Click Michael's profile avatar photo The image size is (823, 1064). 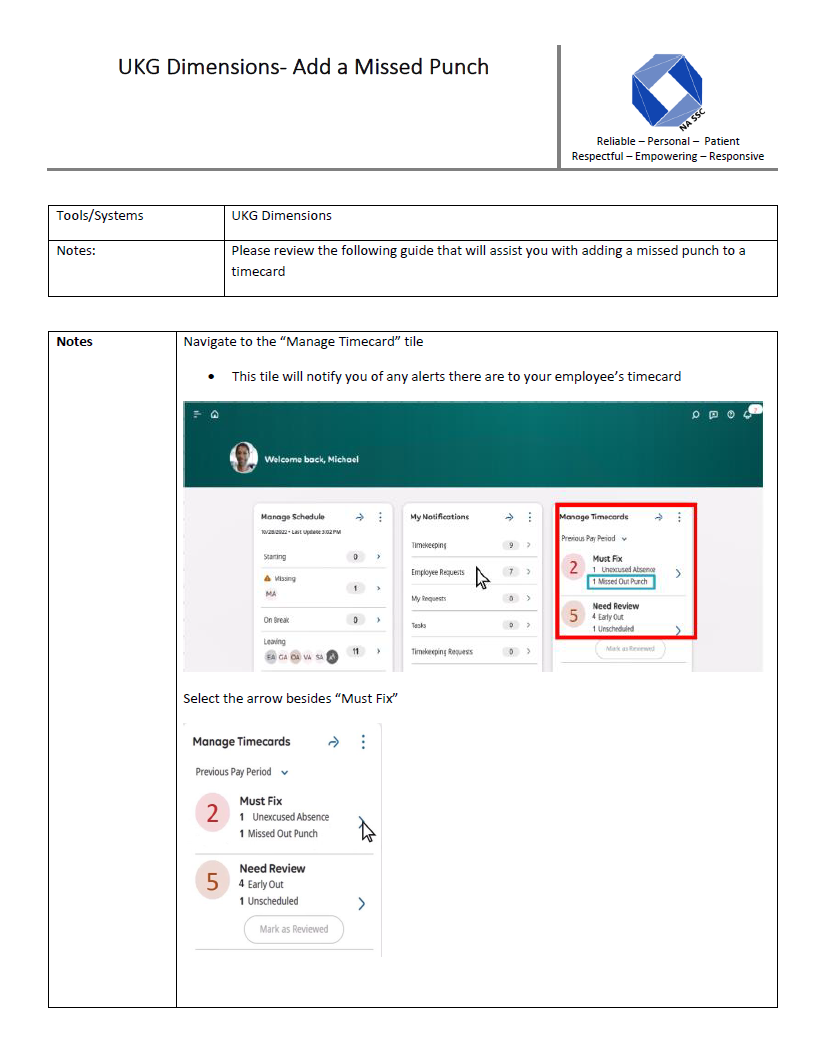click(x=244, y=459)
